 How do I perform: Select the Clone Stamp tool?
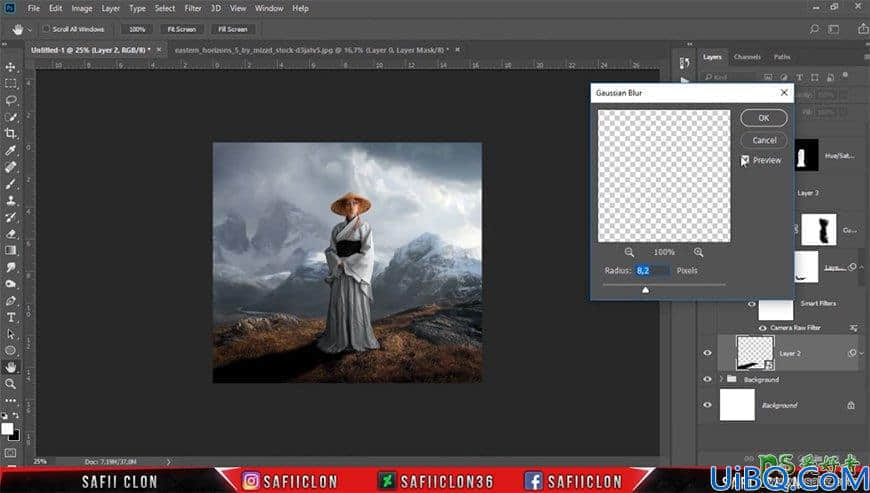point(11,200)
